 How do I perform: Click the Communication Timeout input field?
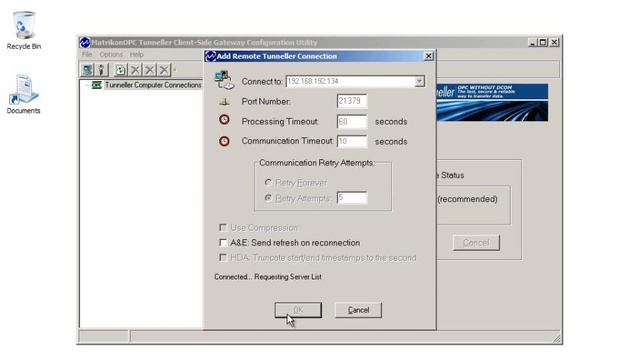pyautogui.click(x=352, y=141)
